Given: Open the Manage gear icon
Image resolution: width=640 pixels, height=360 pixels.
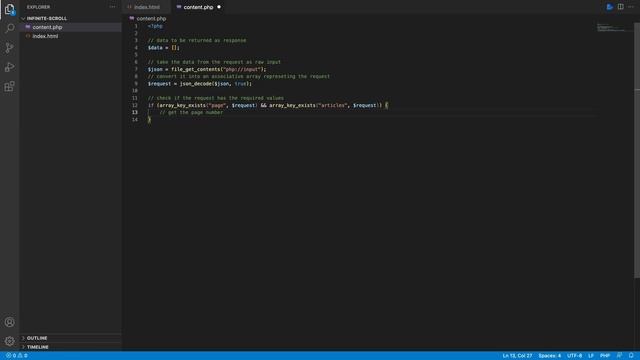Looking at the screenshot, I should 9,341.
